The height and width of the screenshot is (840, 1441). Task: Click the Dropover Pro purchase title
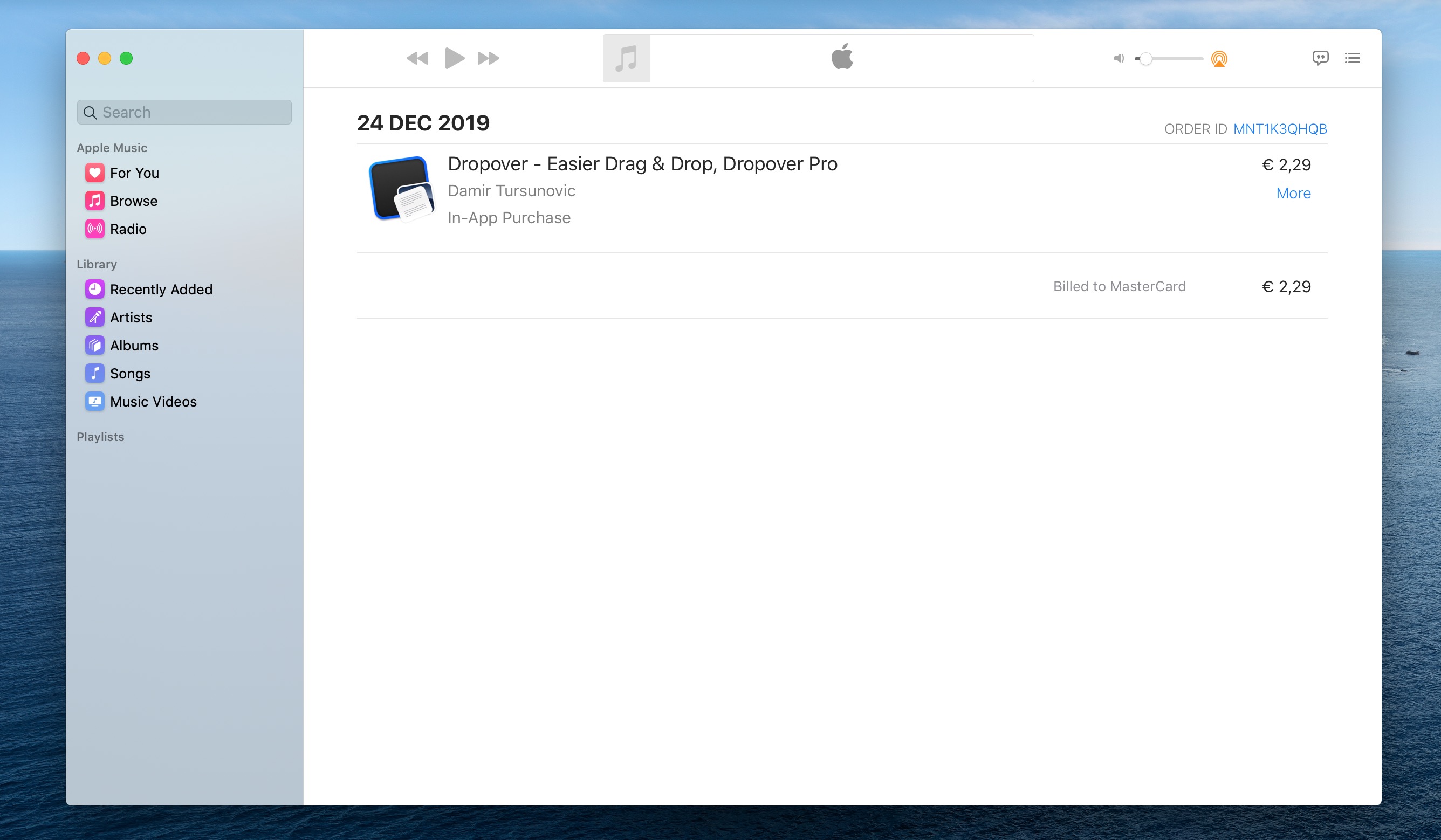(642, 164)
